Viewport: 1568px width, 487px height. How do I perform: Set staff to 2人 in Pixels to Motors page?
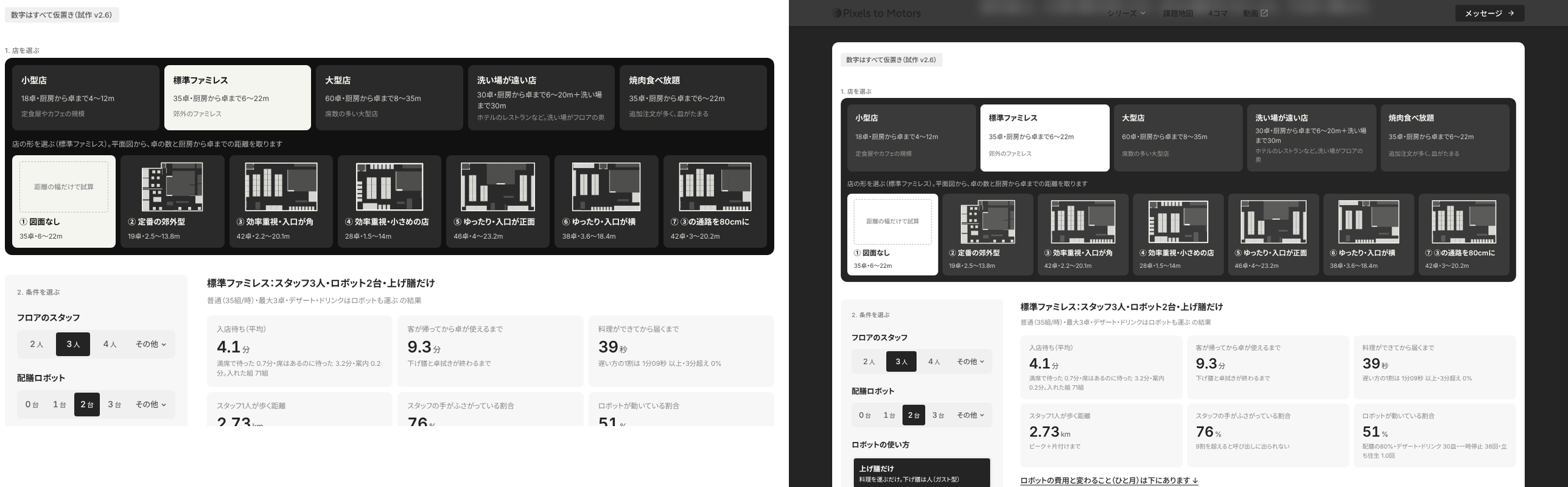tap(869, 362)
